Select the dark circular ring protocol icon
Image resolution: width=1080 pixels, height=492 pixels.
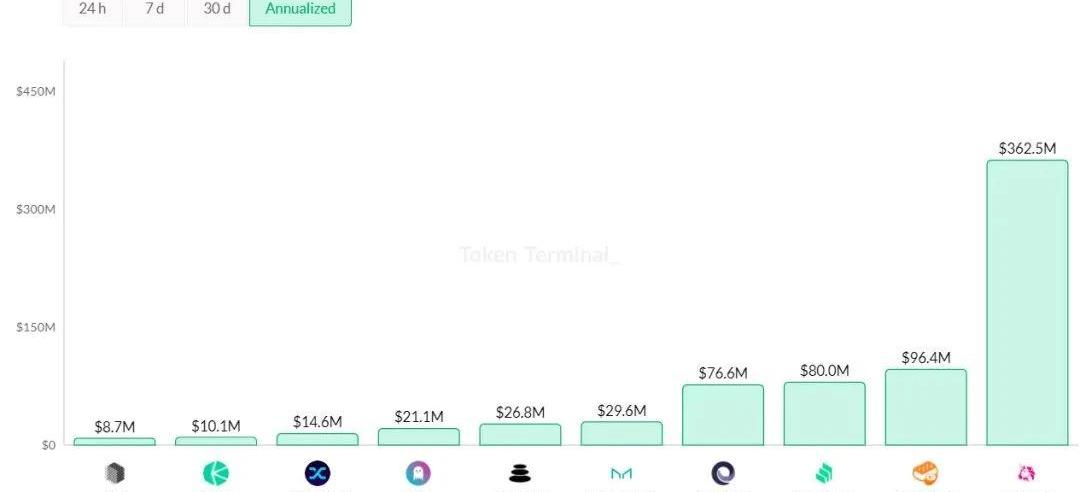tap(722, 473)
